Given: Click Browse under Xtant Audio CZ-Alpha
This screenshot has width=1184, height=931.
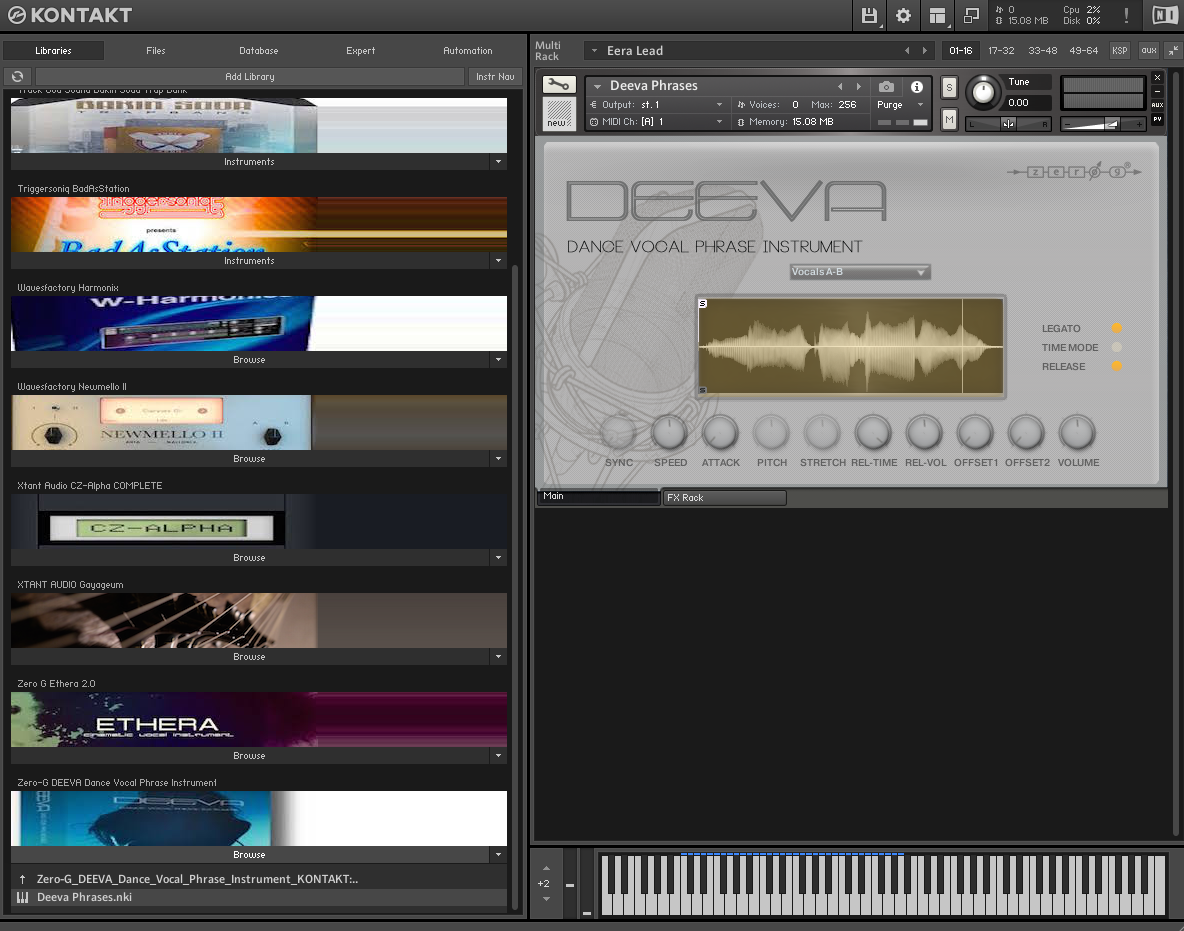Looking at the screenshot, I should (249, 557).
